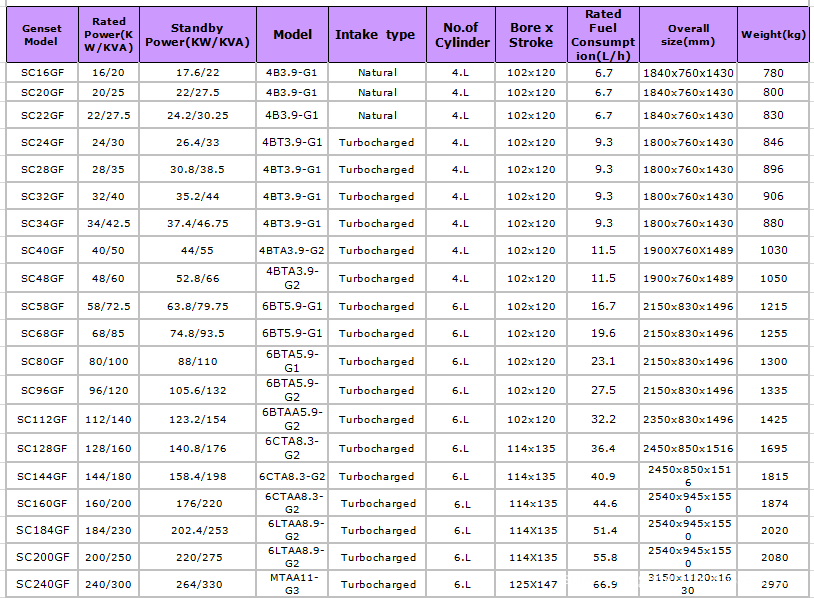Viewport: 814px width, 598px height.
Task: Click engine model MTAA11-G3 cell
Action: (293, 585)
